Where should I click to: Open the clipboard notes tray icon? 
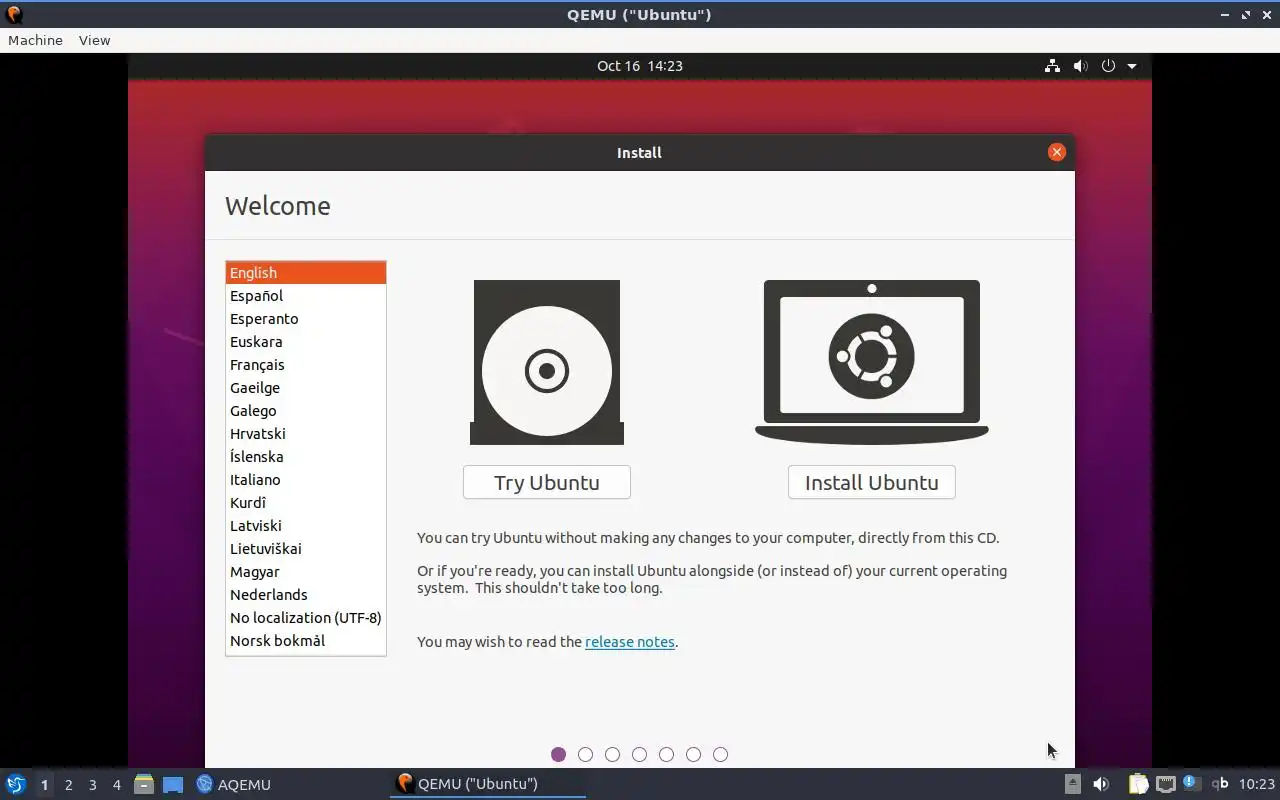click(x=1138, y=784)
